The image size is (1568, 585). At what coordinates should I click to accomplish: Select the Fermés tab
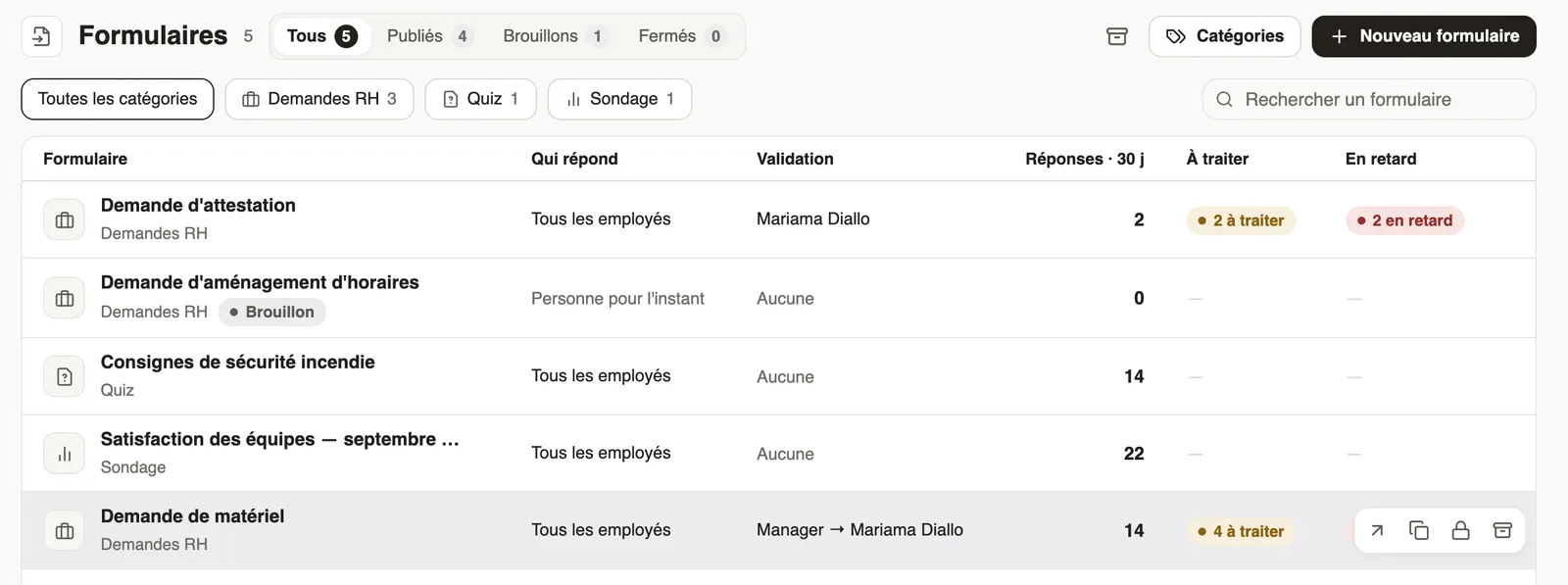coord(682,36)
